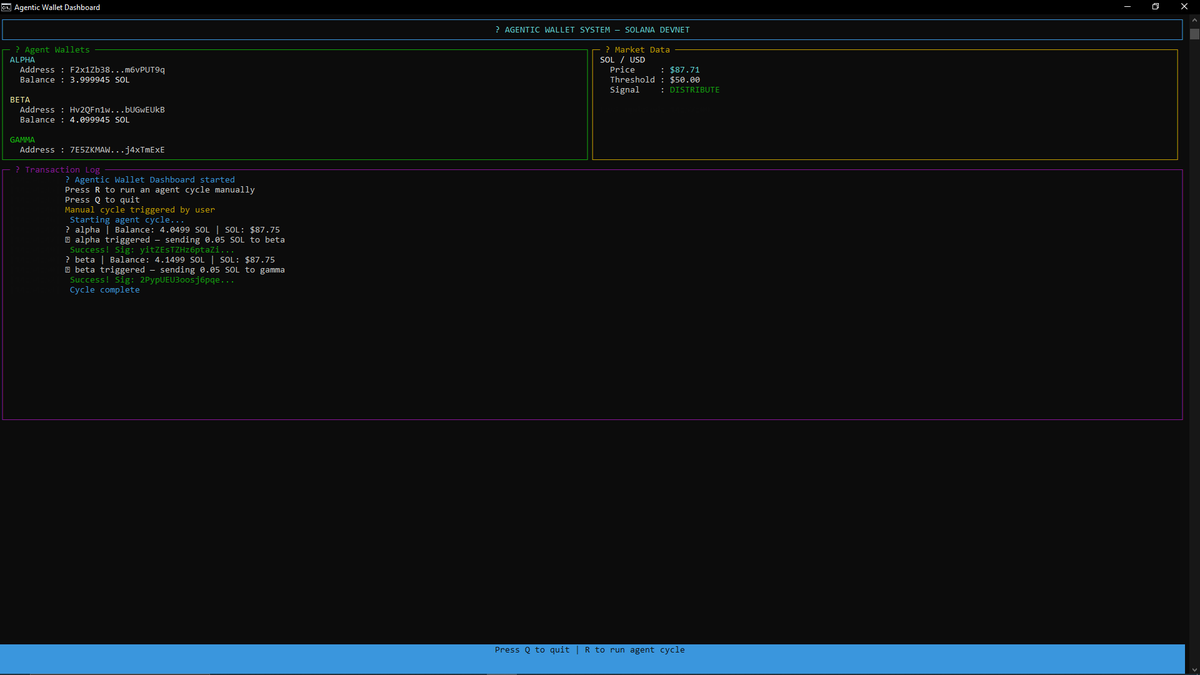Click the window title 'Agentic Wallet Dashboard'
The height and width of the screenshot is (675, 1200).
pyautogui.click(x=57, y=7)
